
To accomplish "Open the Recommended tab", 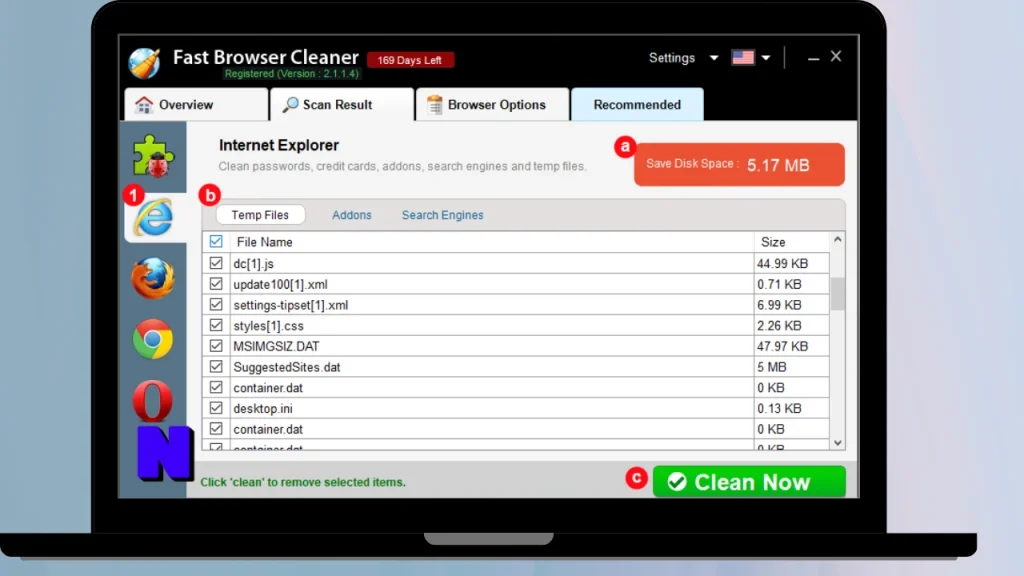I will coord(637,104).
